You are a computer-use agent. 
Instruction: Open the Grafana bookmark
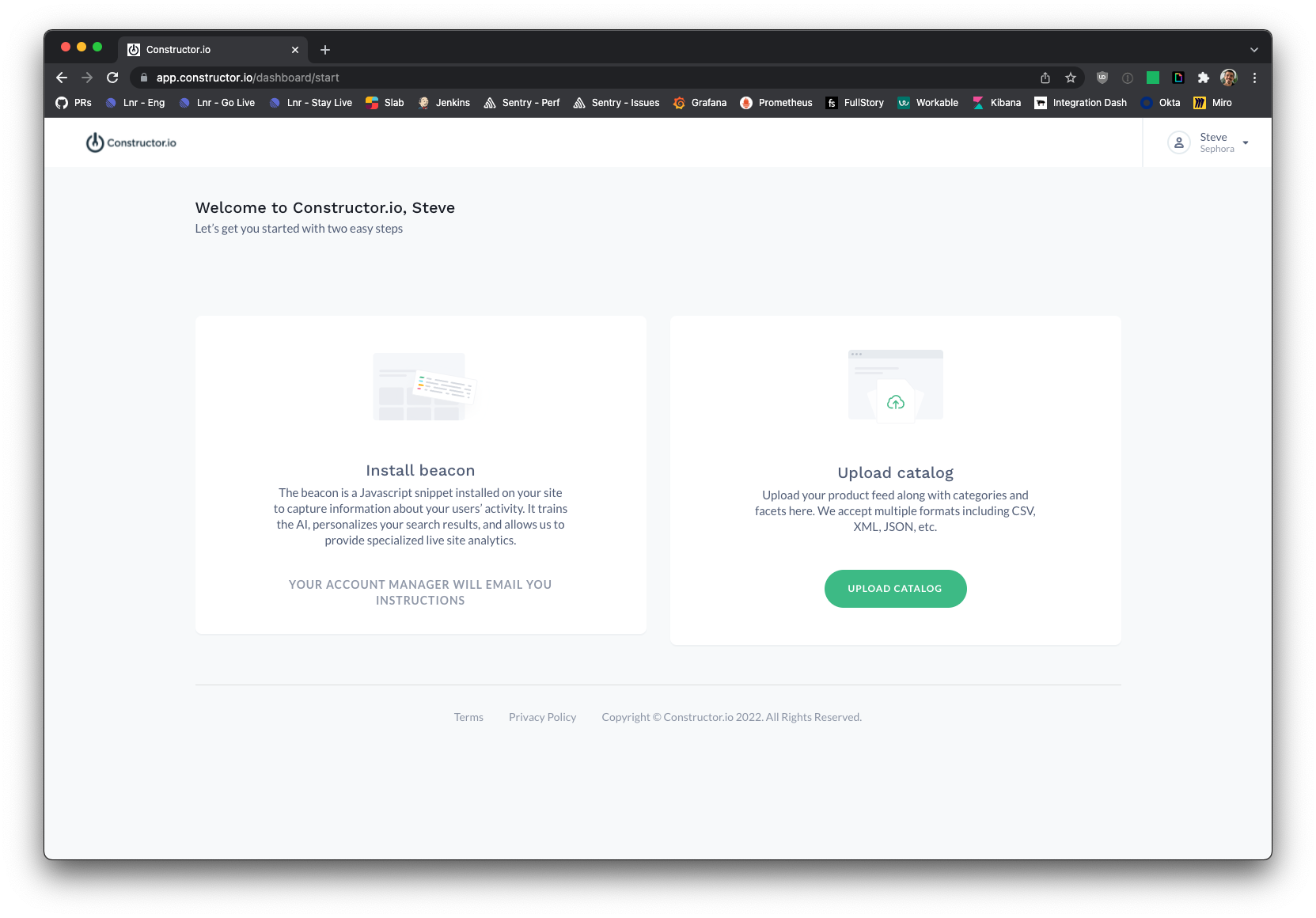point(700,103)
